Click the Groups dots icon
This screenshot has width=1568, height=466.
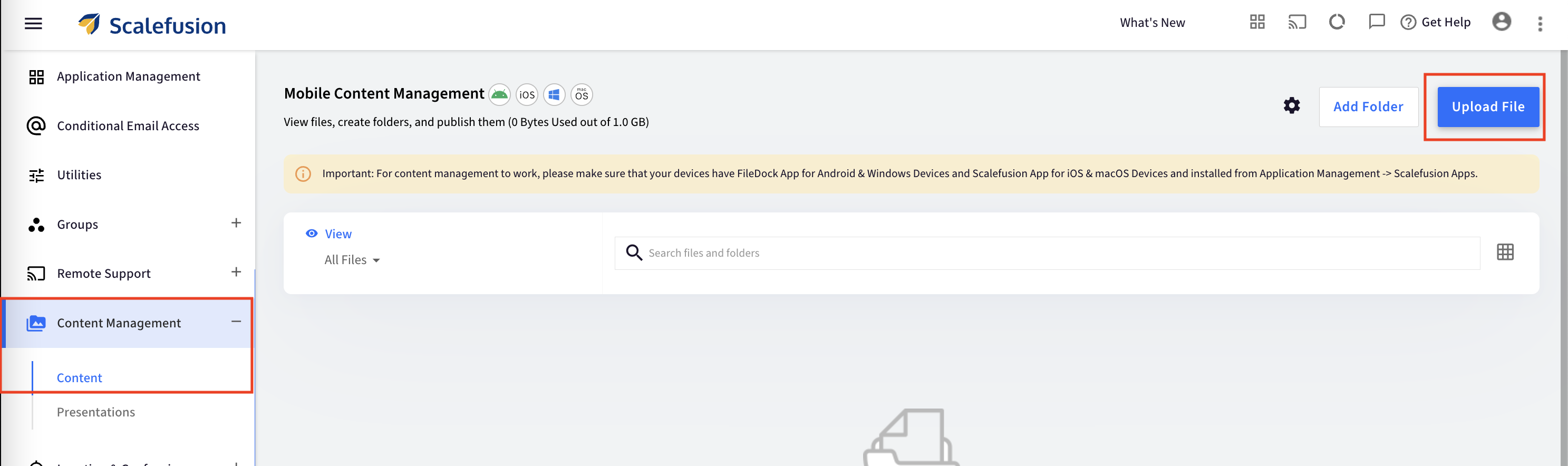pyautogui.click(x=36, y=225)
